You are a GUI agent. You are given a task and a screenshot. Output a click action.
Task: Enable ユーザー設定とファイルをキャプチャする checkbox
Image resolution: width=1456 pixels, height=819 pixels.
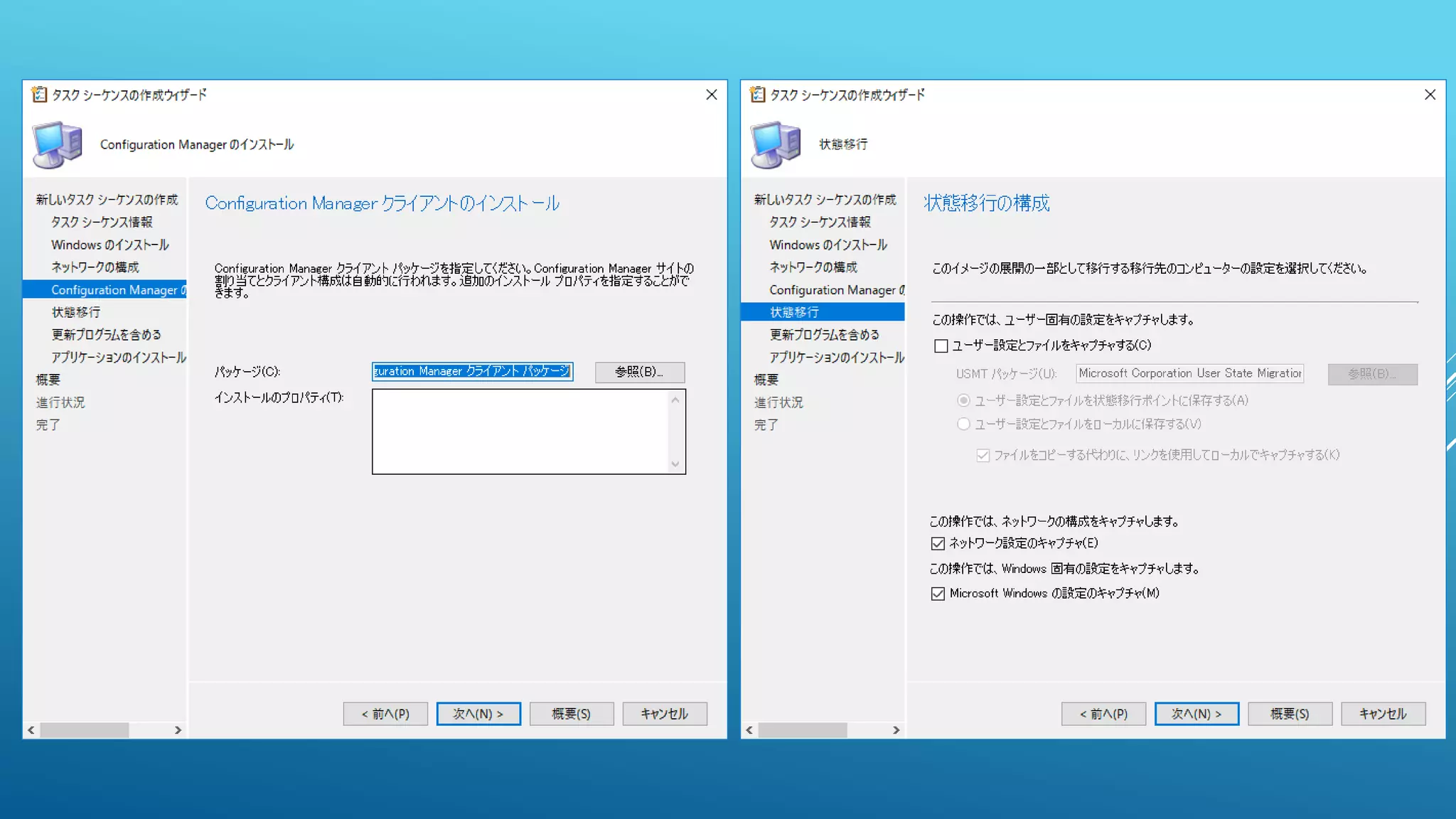click(941, 346)
